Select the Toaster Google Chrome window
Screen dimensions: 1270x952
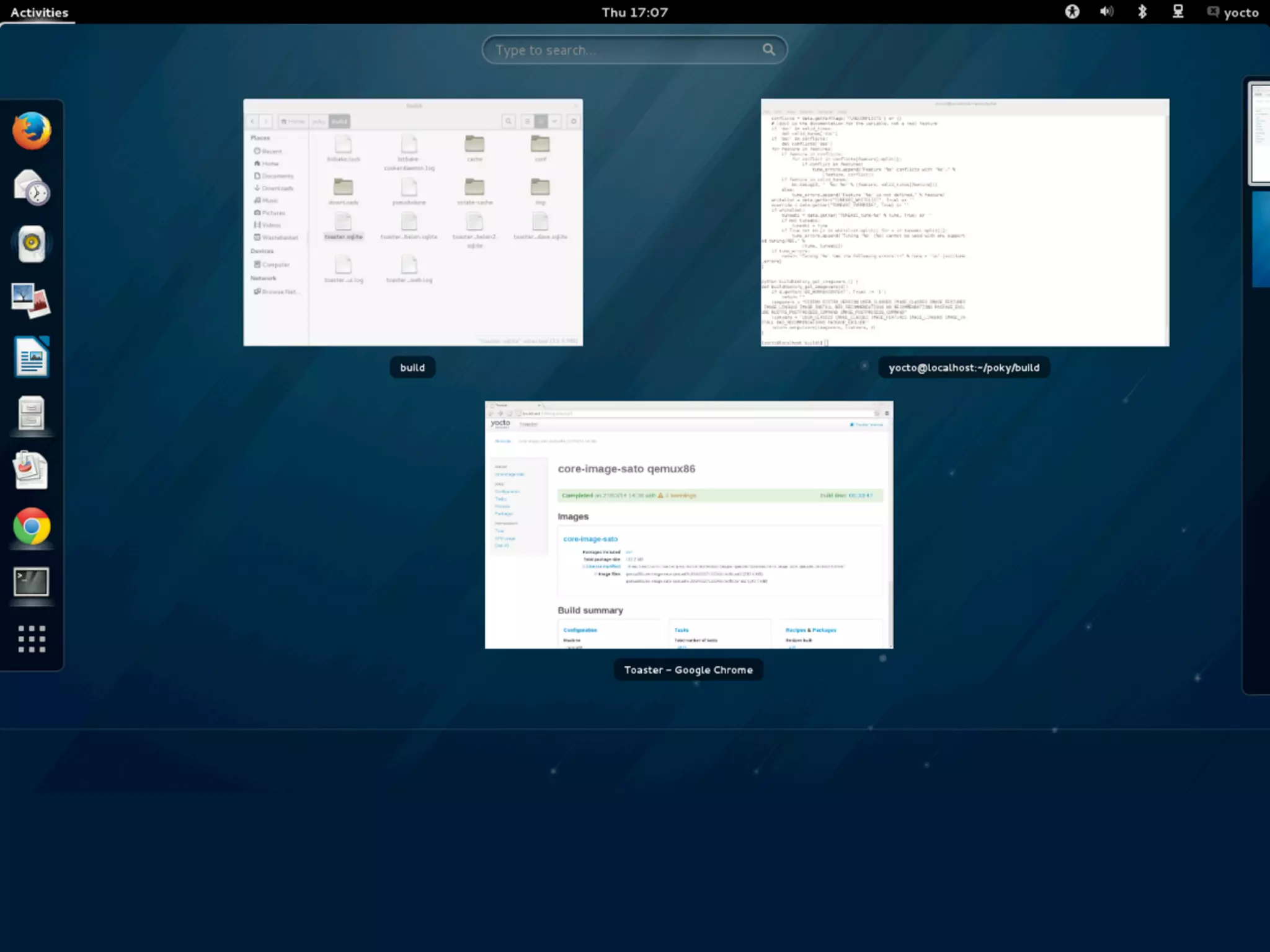pyautogui.click(x=688, y=524)
